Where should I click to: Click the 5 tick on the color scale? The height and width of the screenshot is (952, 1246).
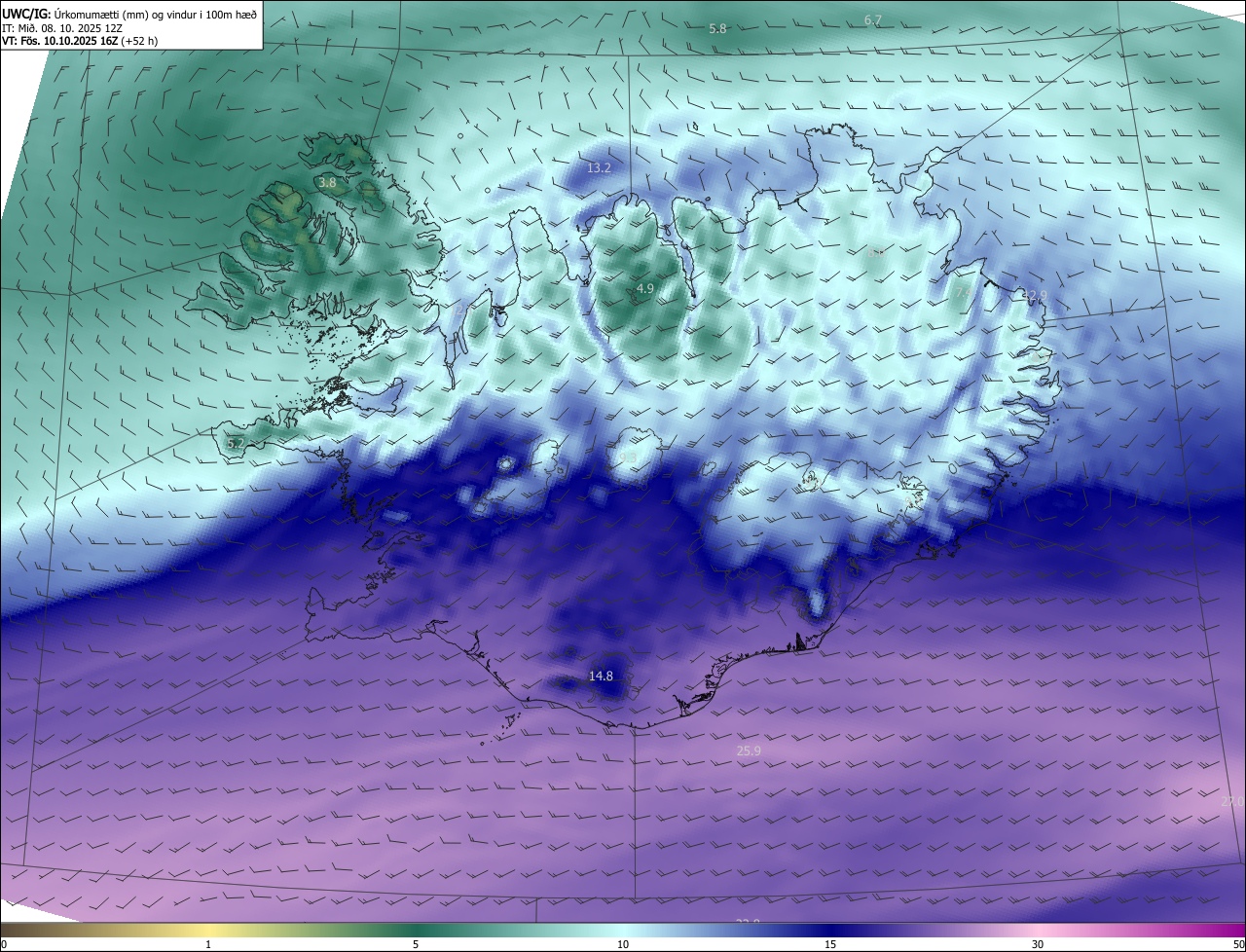pos(416,944)
